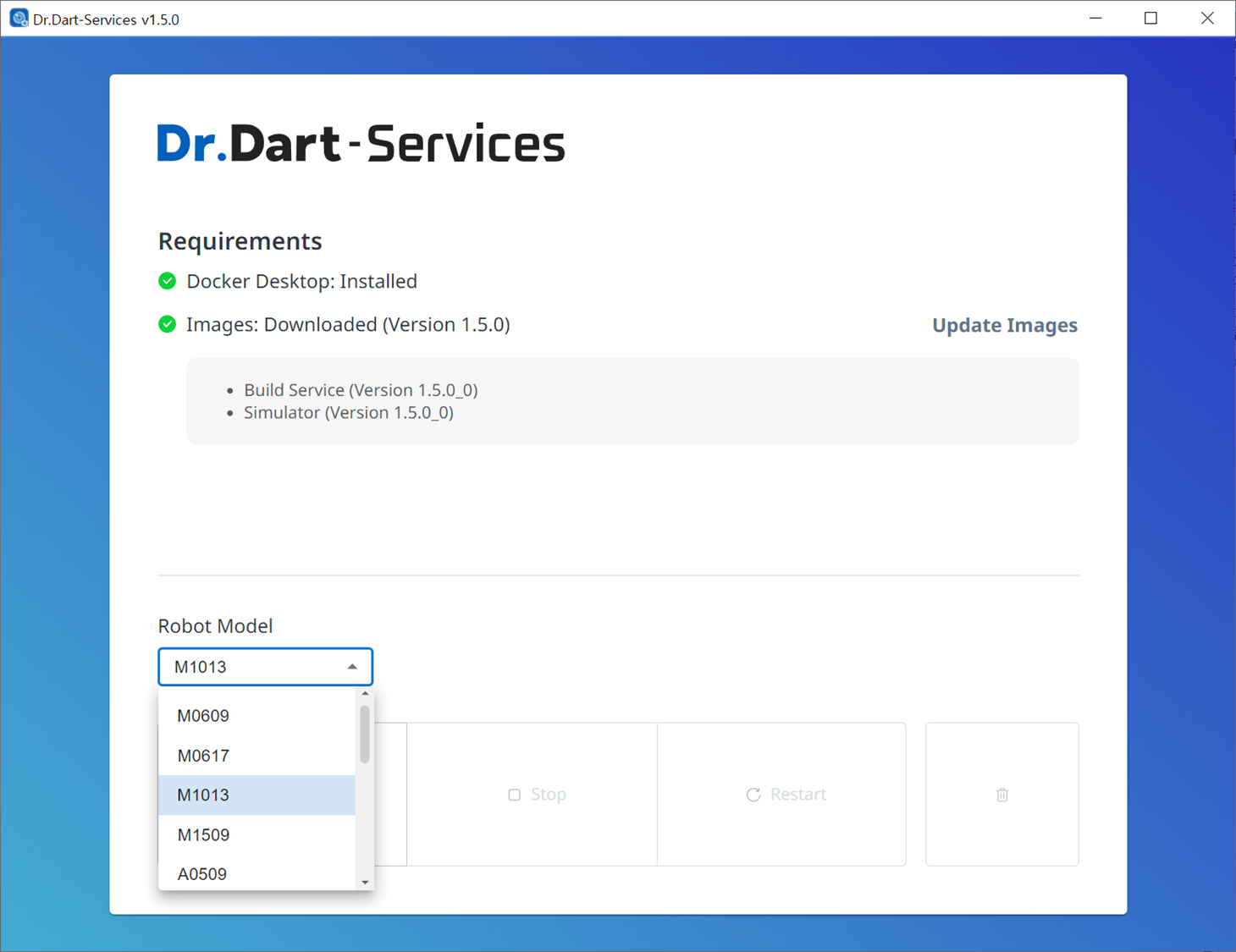Click the Simulator version text
The image size is (1236, 952).
point(349,413)
